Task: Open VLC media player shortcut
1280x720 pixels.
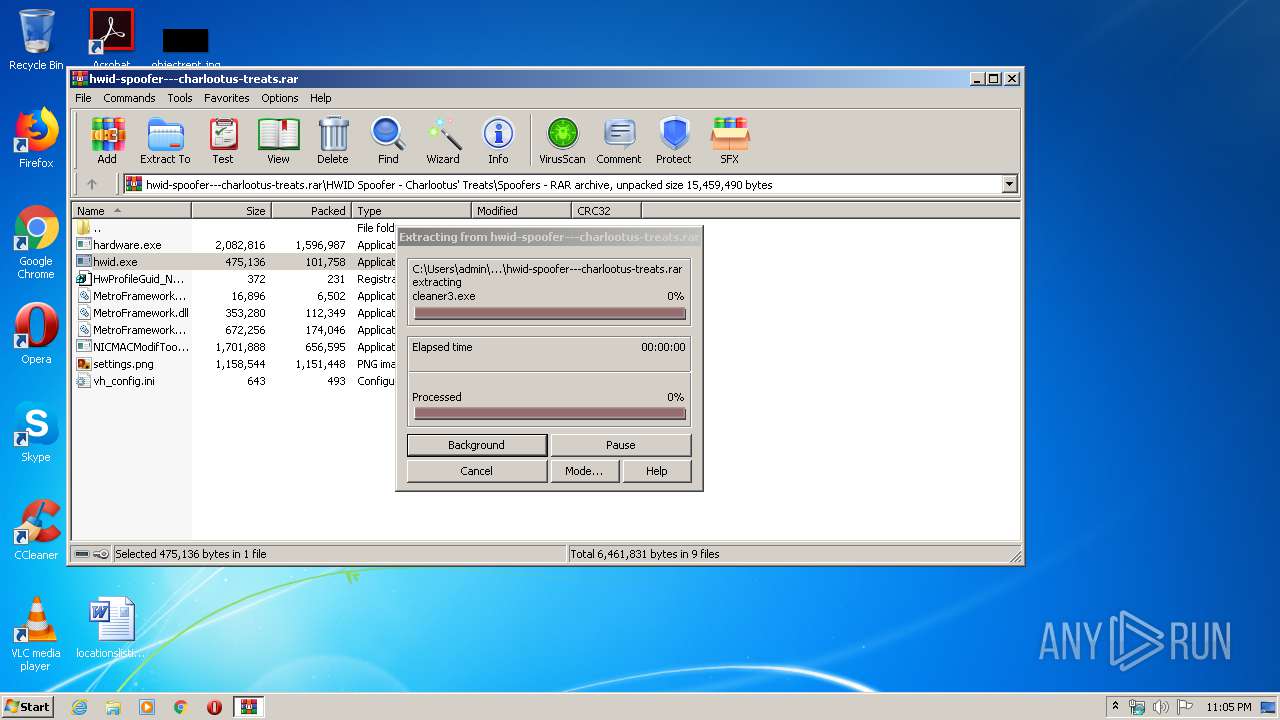Action: 36,634
